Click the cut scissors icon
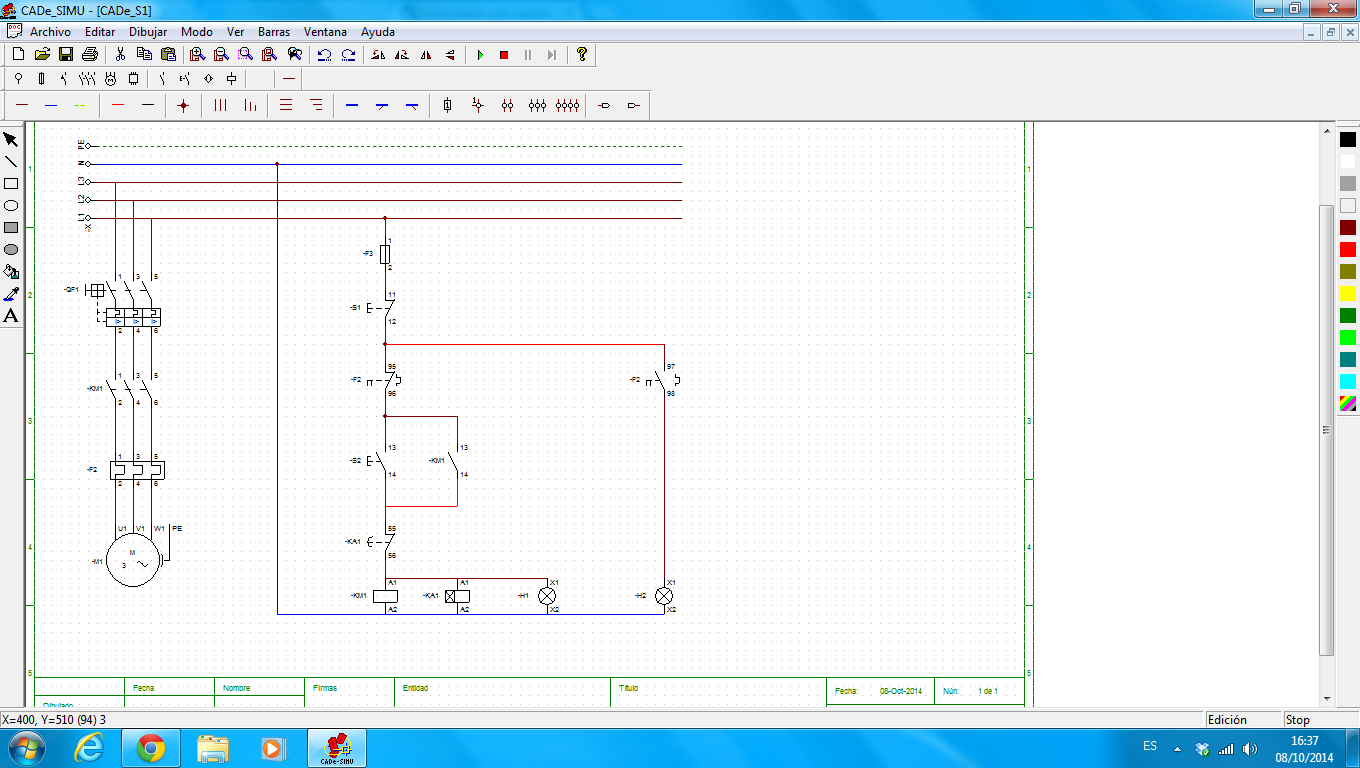 (x=120, y=54)
